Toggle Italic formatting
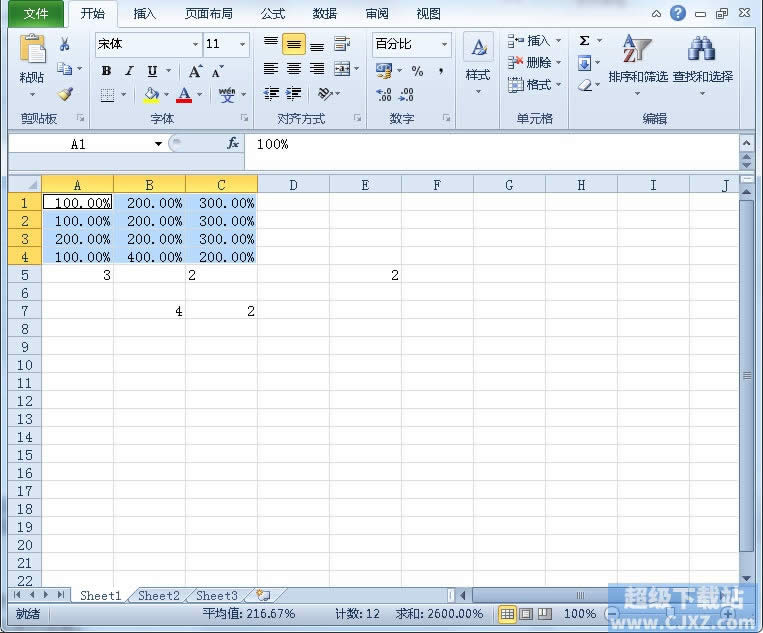 tap(129, 71)
